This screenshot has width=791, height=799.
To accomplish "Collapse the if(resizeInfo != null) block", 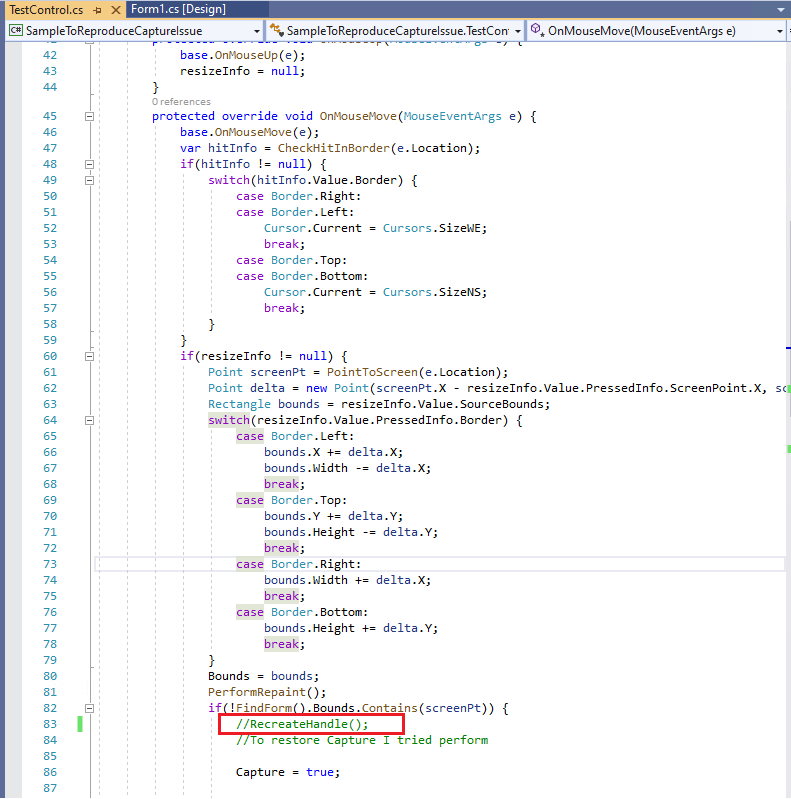I will pos(89,356).
